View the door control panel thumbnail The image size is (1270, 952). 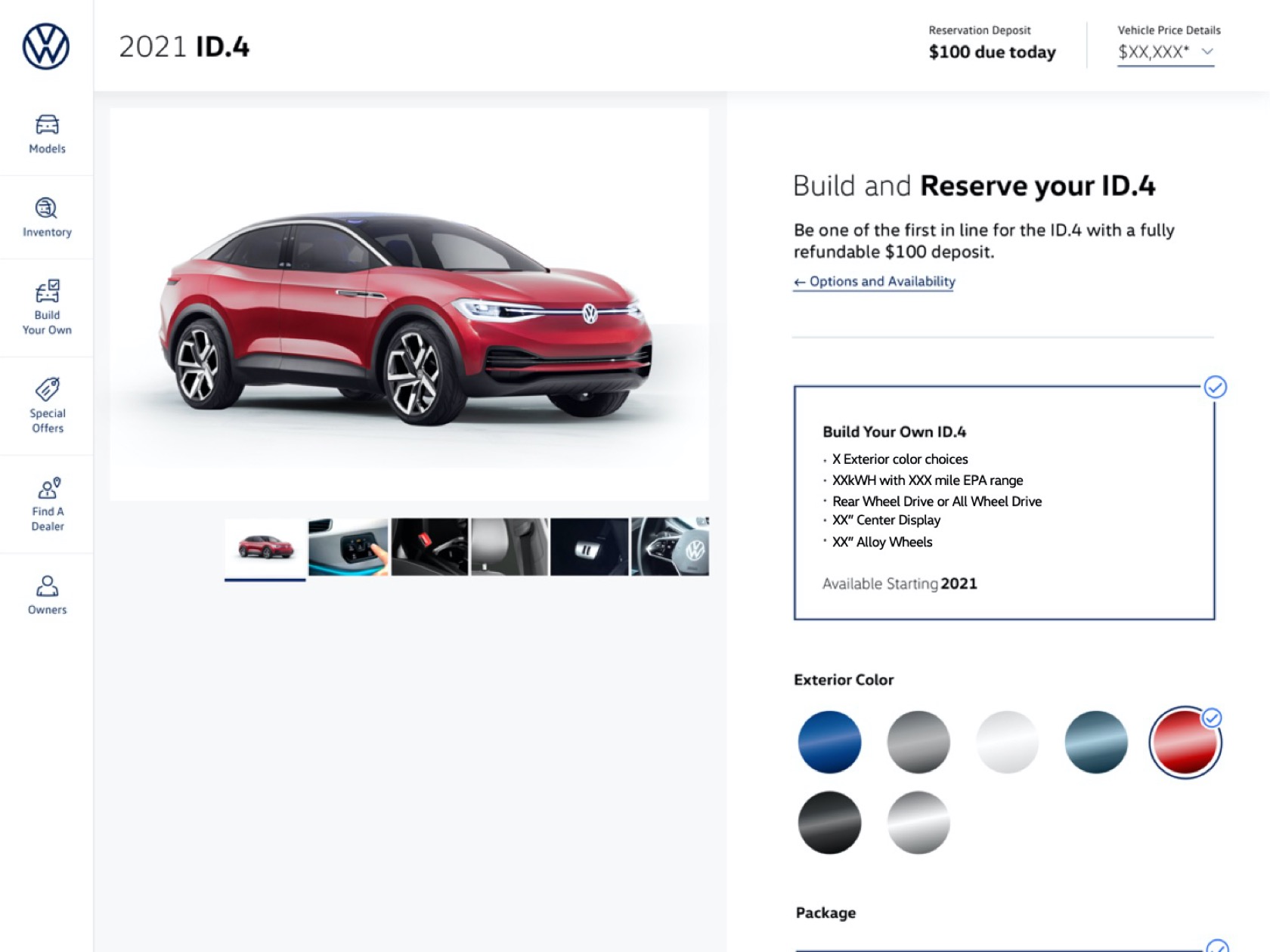point(348,546)
